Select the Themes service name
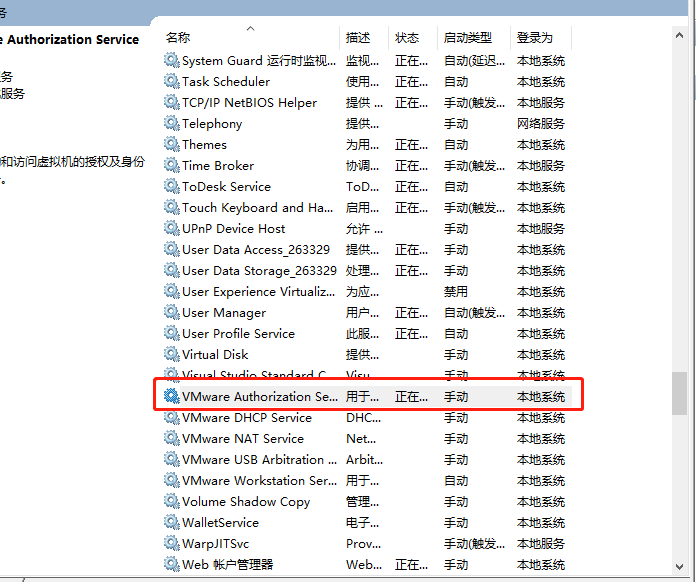The width and height of the screenshot is (696, 582). tap(204, 145)
